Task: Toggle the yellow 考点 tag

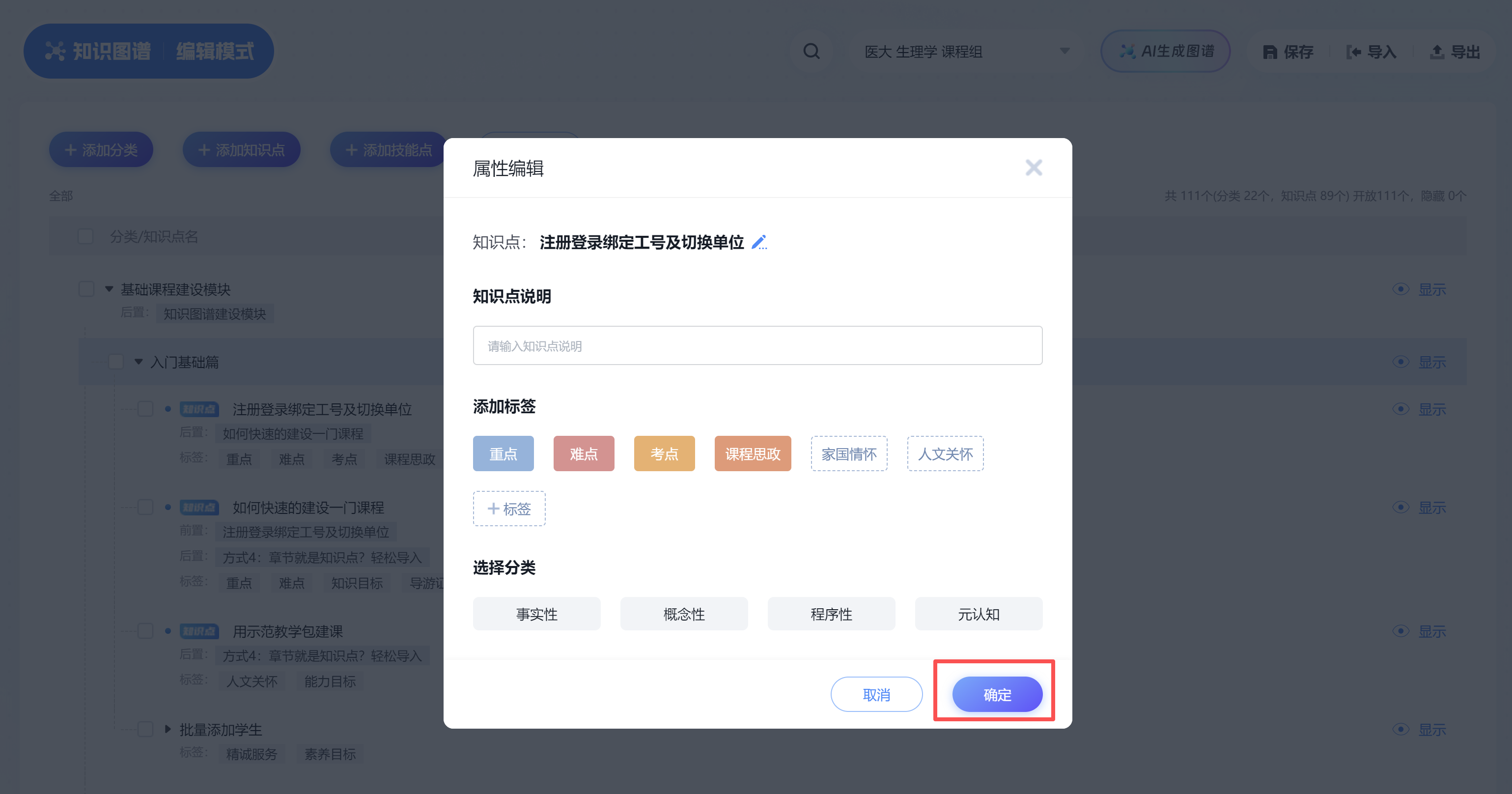Action: point(664,454)
